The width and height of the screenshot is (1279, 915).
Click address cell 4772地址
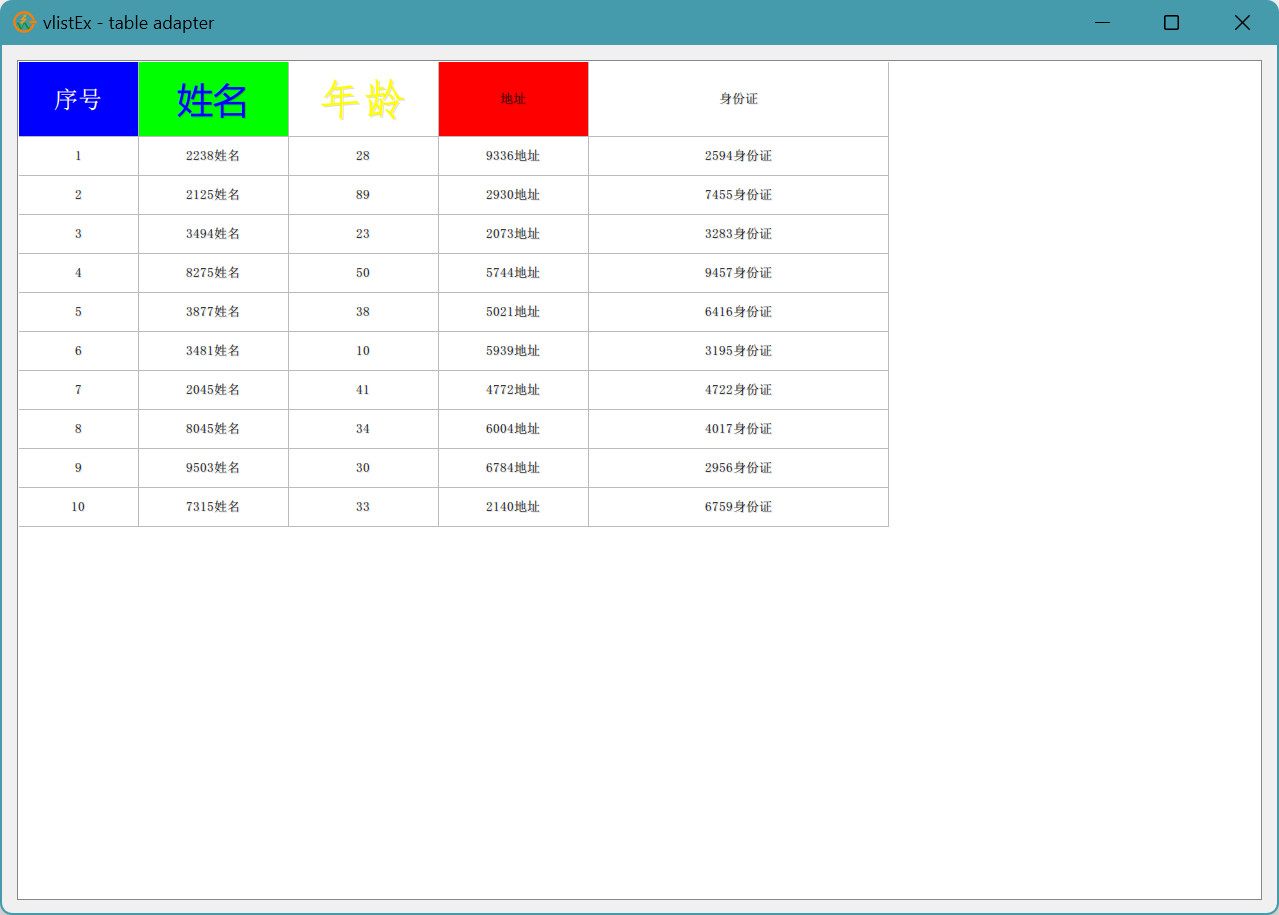point(513,390)
